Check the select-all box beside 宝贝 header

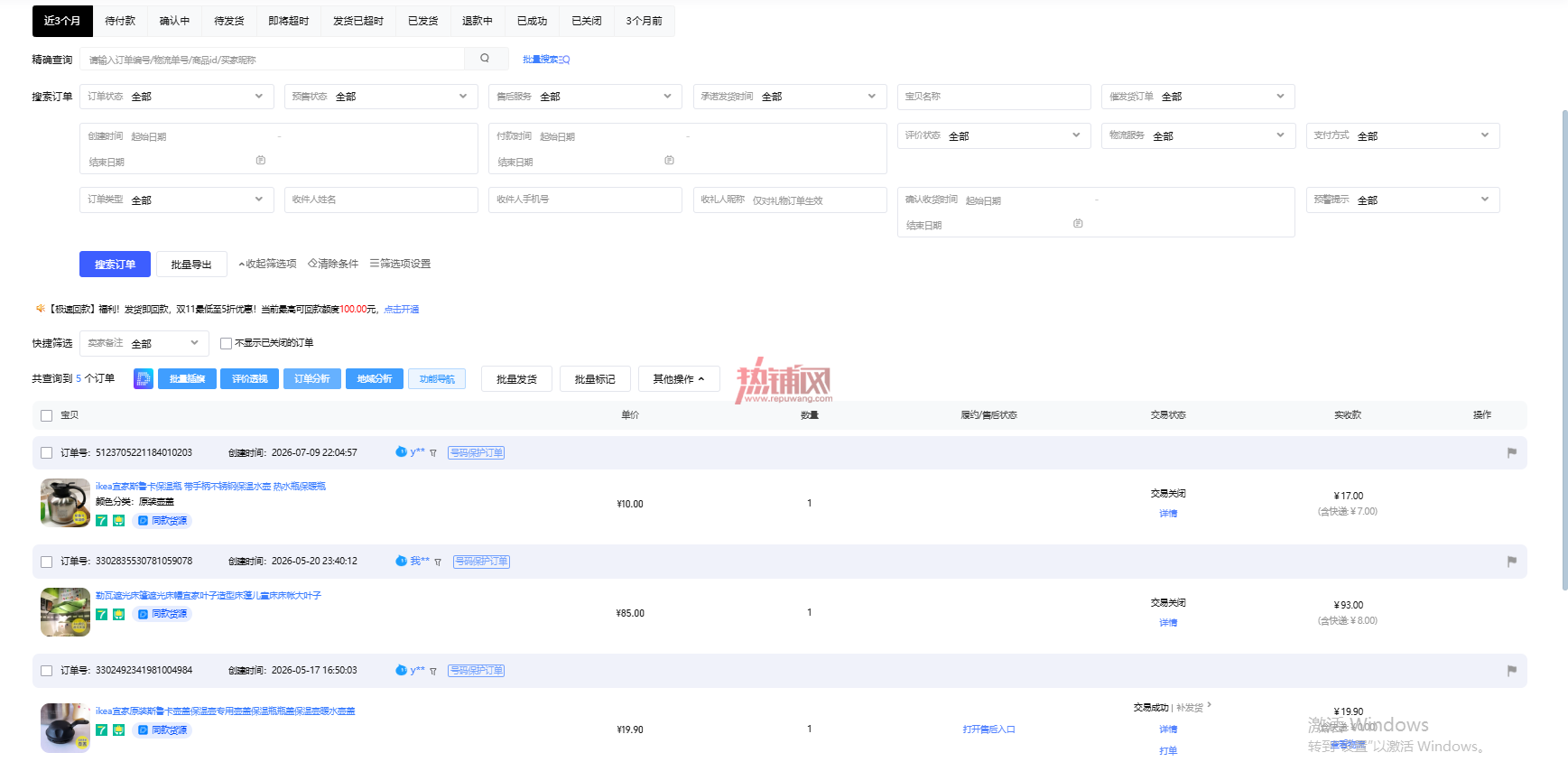tap(47, 415)
